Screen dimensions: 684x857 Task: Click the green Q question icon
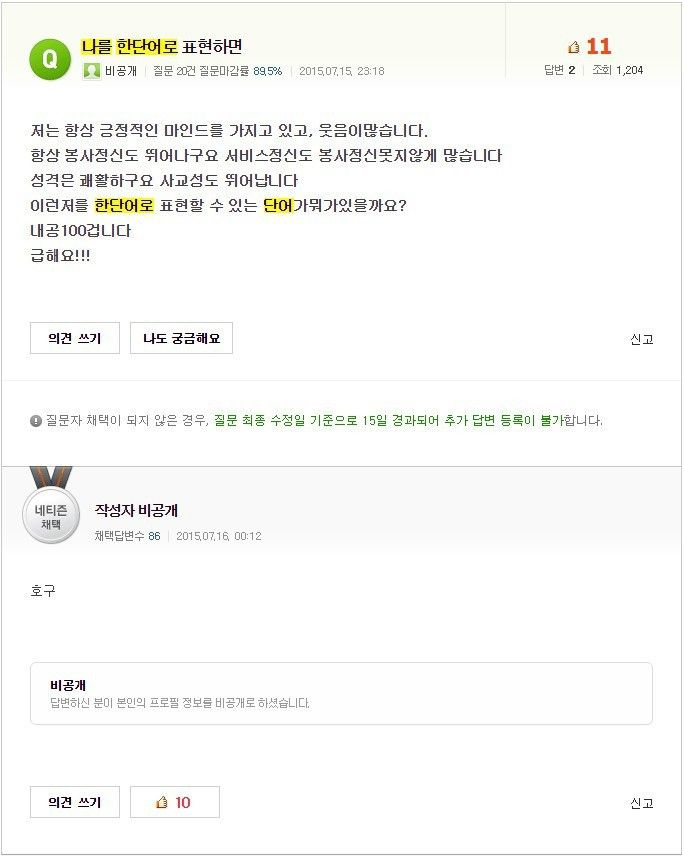pos(50,59)
